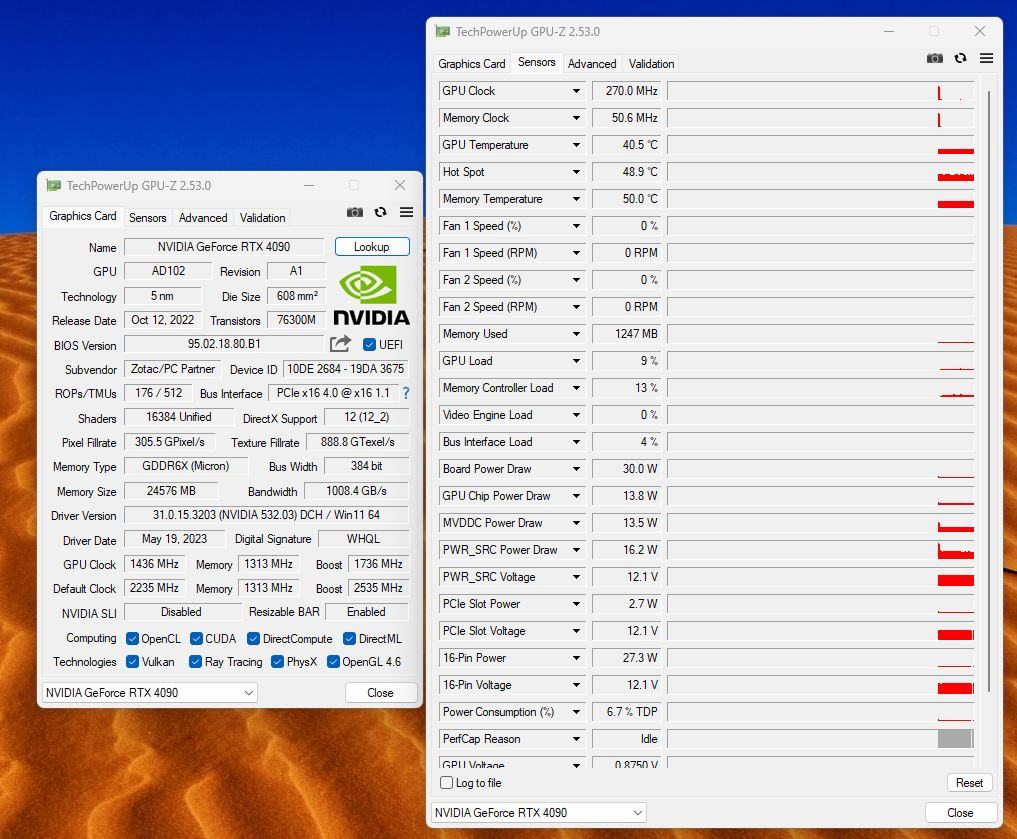Click the Driver Version field
The image size is (1017, 839).
[266, 515]
